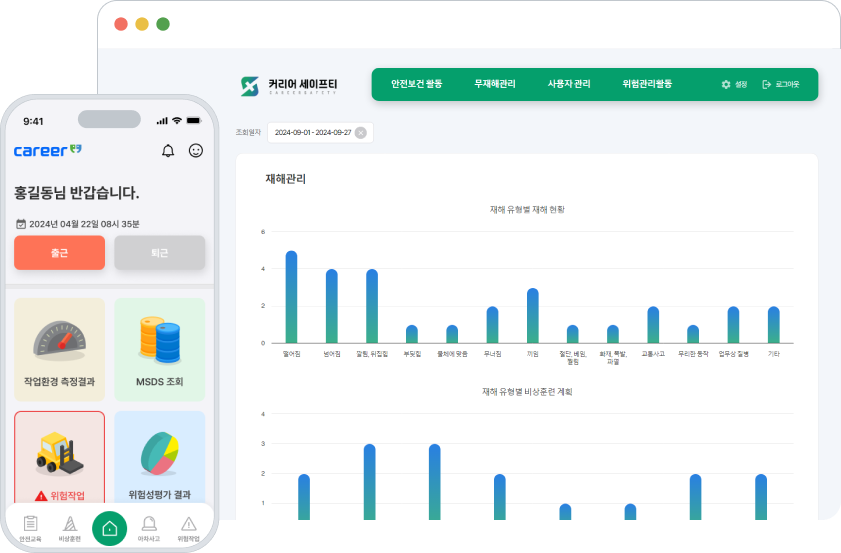The width and height of the screenshot is (841, 553).
Task: Open 안전교육 in the bottom navigation
Action: click(30, 527)
